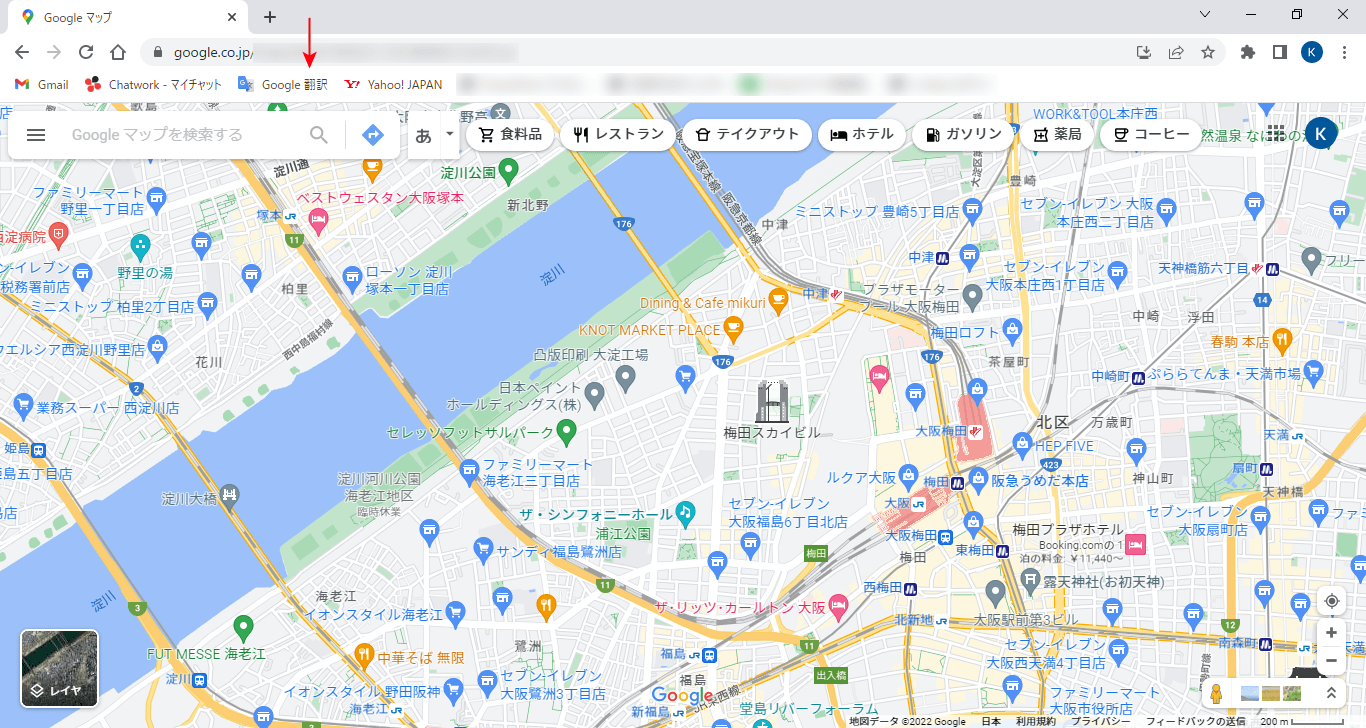Filter by レストラン category chip
This screenshot has height=728, width=1366.
(618, 134)
